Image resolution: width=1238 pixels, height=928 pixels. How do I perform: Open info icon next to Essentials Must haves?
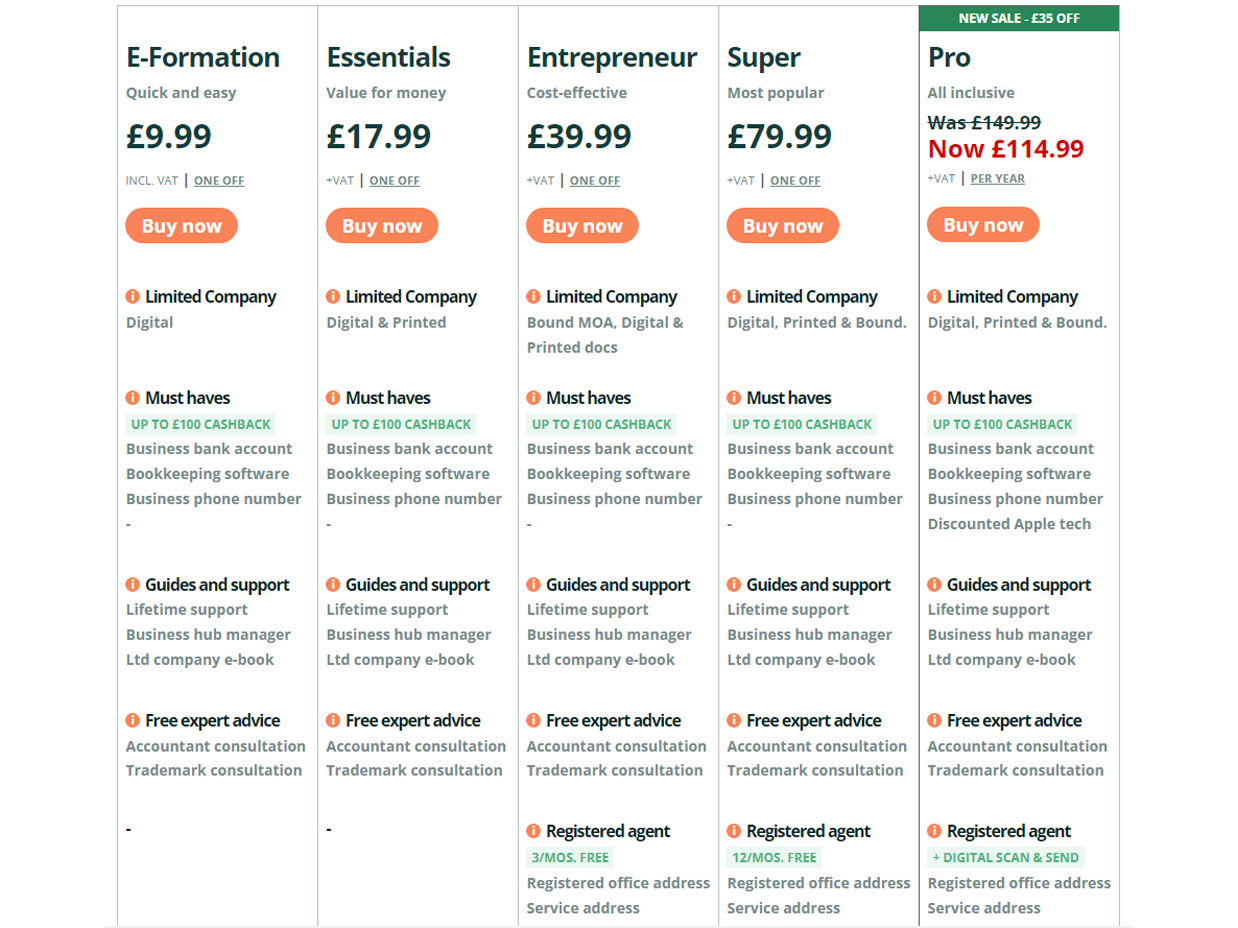pos(333,398)
